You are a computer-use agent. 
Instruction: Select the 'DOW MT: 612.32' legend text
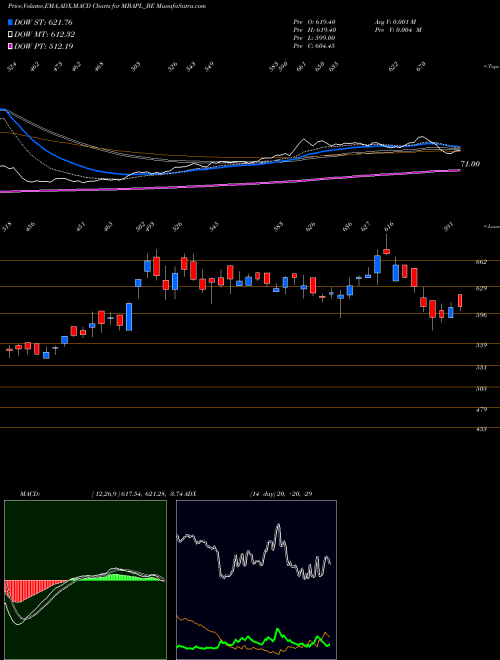click(45, 35)
